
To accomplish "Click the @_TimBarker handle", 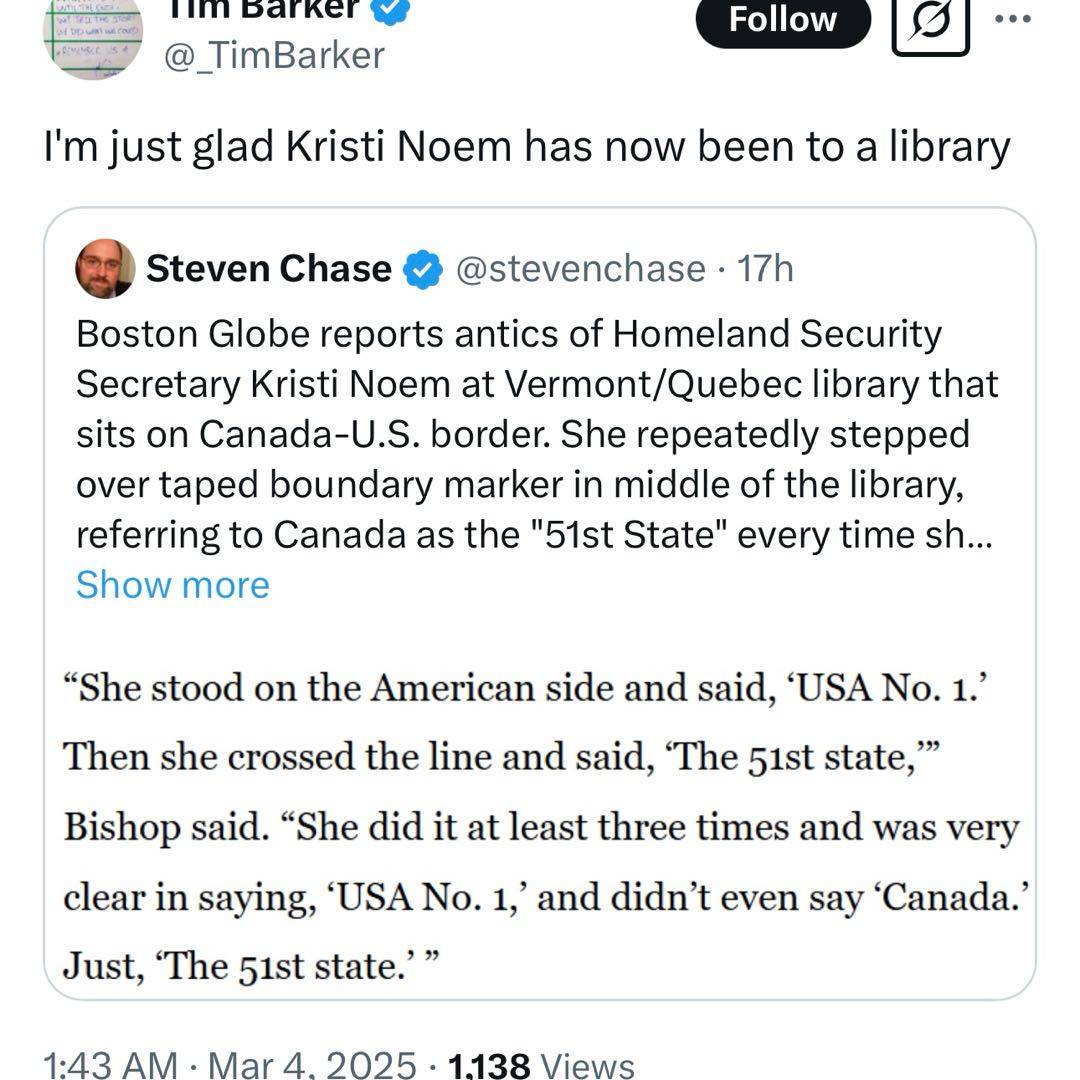I will tap(273, 55).
